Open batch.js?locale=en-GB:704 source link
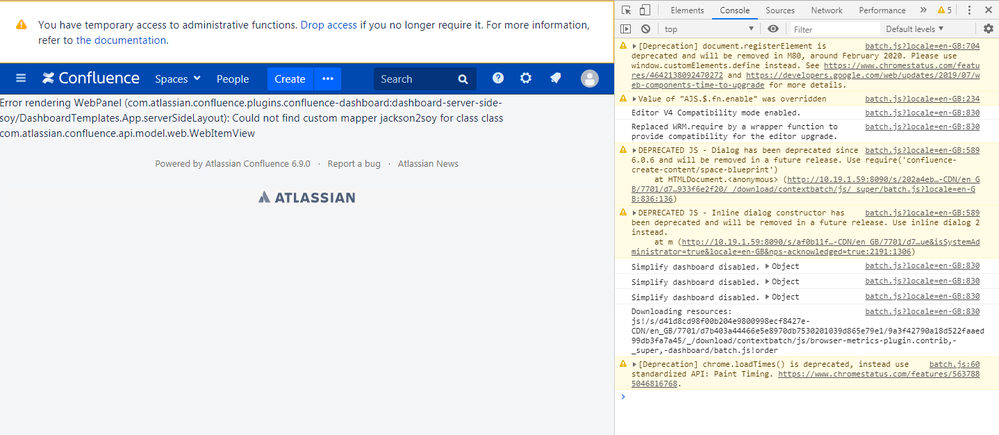The width and height of the screenshot is (999, 435). [922, 46]
